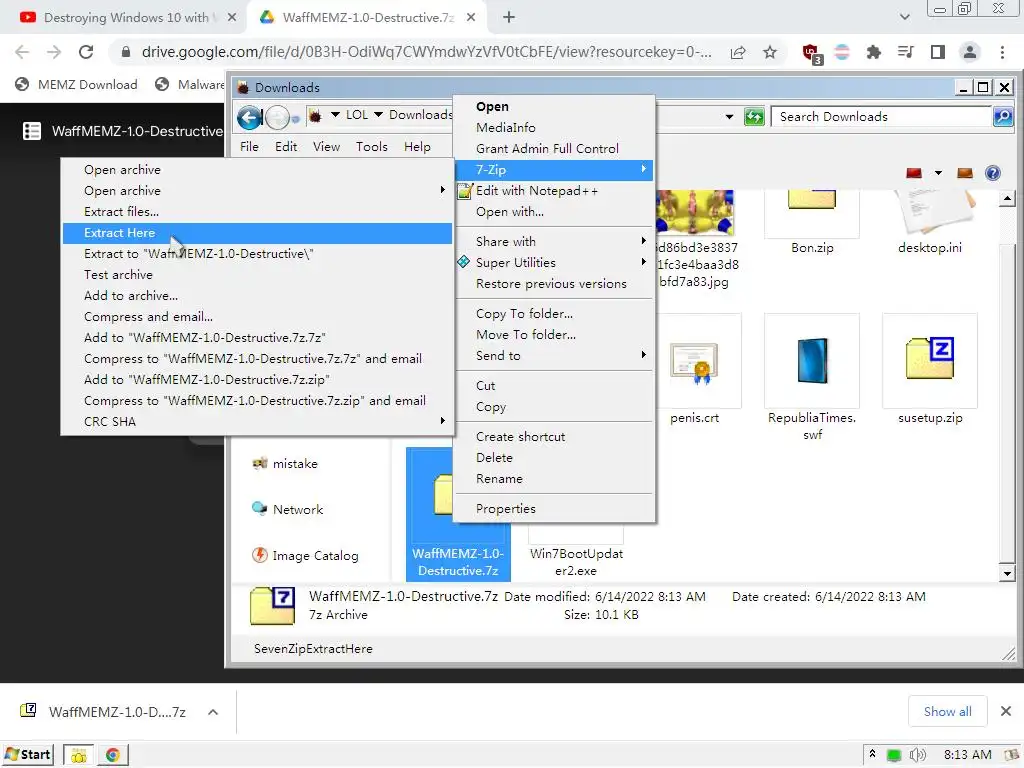
Task: Expand the Super Utilities submenu
Action: (x=554, y=263)
